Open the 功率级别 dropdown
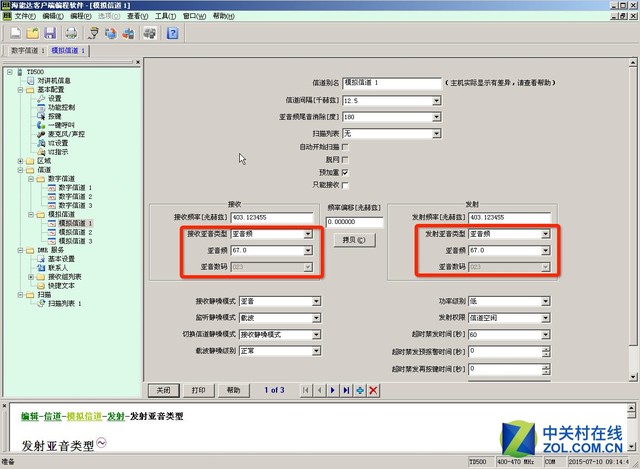640x469 pixels. 545,301
